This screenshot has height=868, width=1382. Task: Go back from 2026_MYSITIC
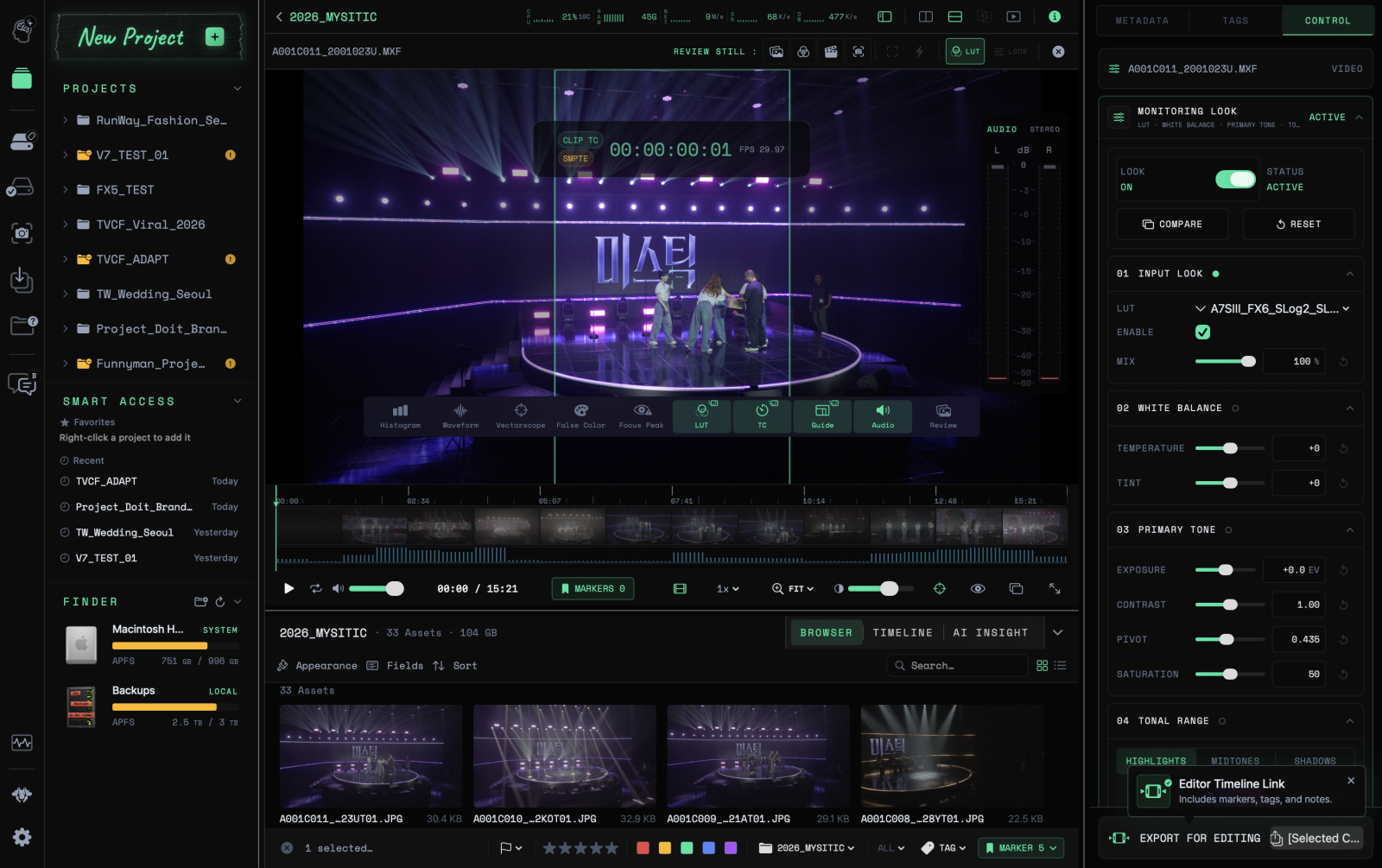click(x=279, y=16)
